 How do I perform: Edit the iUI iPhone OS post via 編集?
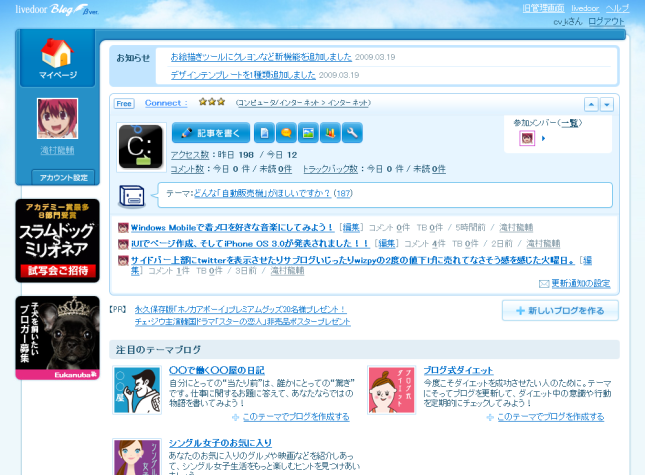click(387, 243)
